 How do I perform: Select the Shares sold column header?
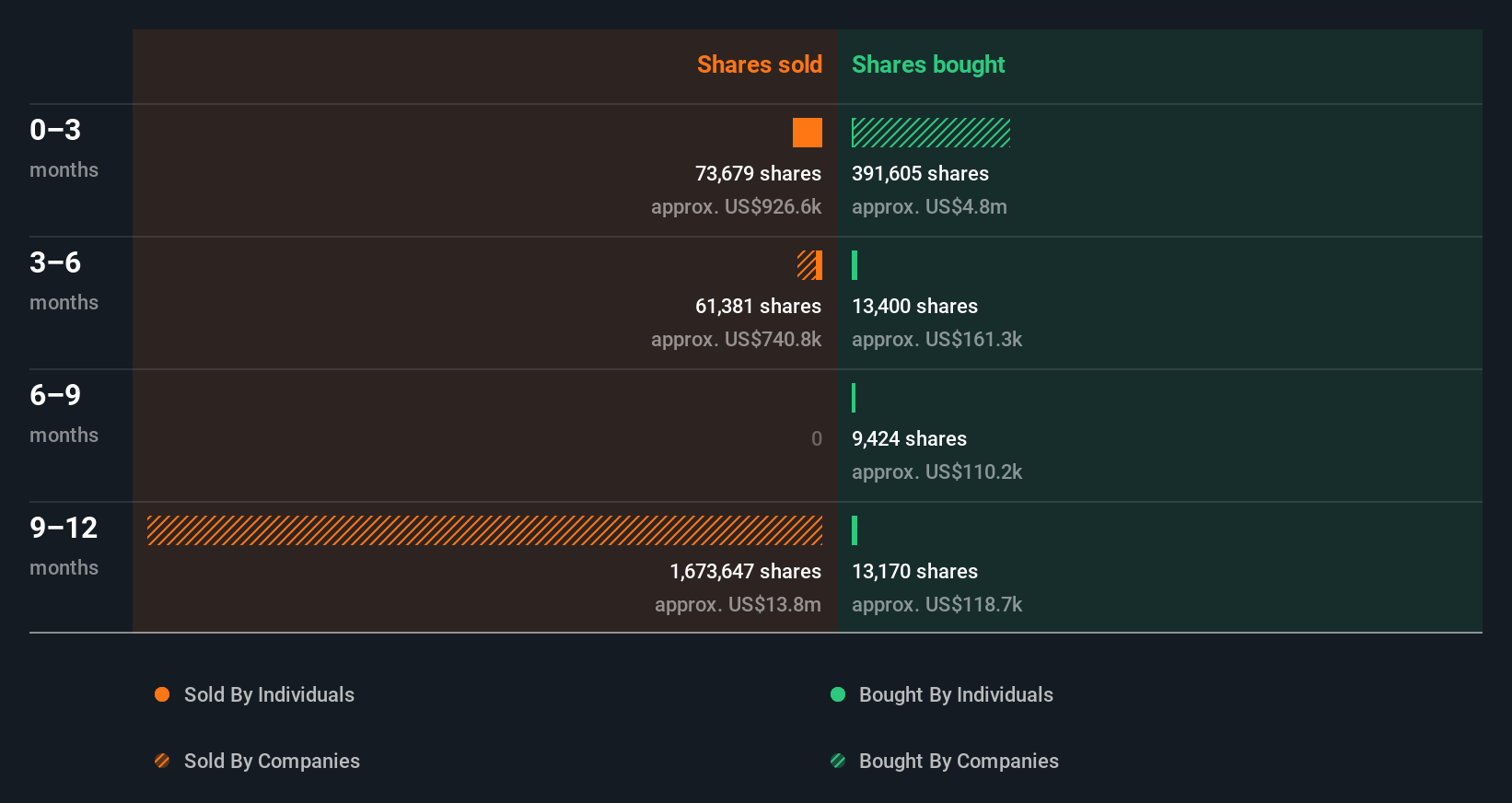click(x=759, y=64)
